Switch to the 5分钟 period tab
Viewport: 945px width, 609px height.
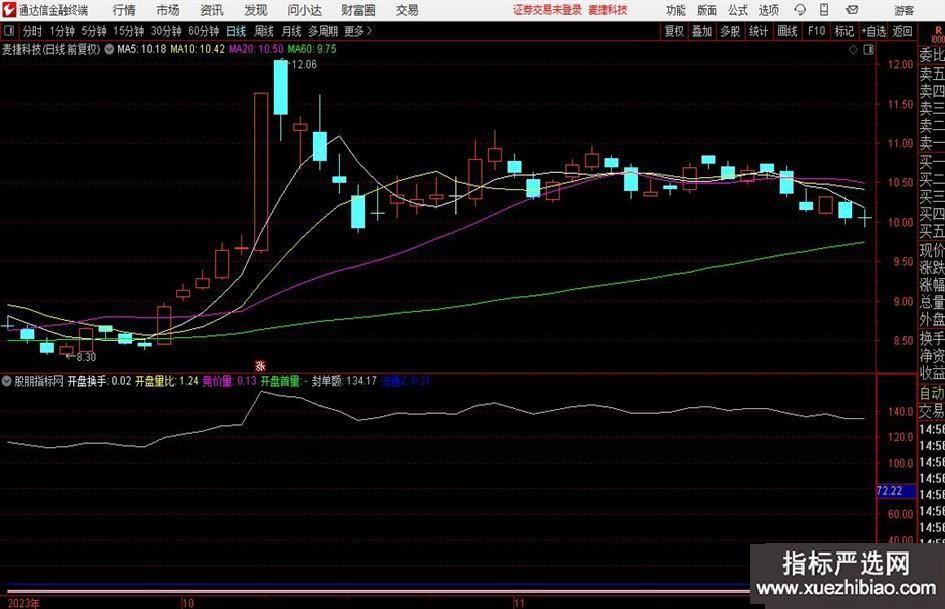(93, 31)
